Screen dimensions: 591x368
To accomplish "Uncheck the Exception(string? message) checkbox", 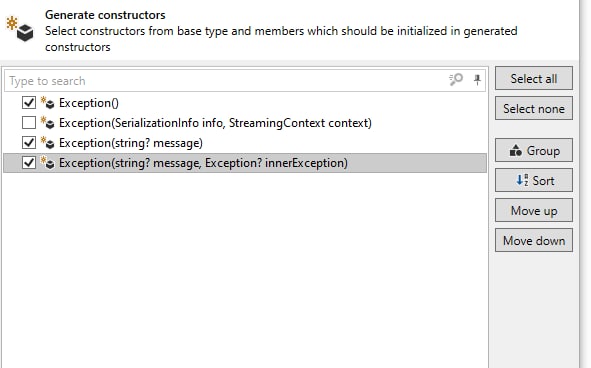I will [x=29, y=143].
